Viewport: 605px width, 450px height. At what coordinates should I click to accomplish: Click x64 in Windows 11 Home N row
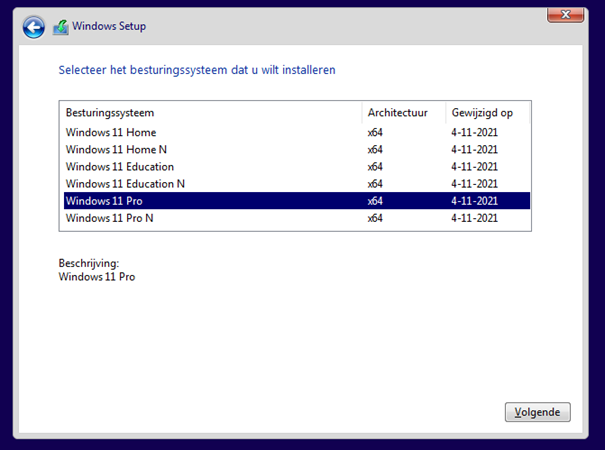point(375,149)
